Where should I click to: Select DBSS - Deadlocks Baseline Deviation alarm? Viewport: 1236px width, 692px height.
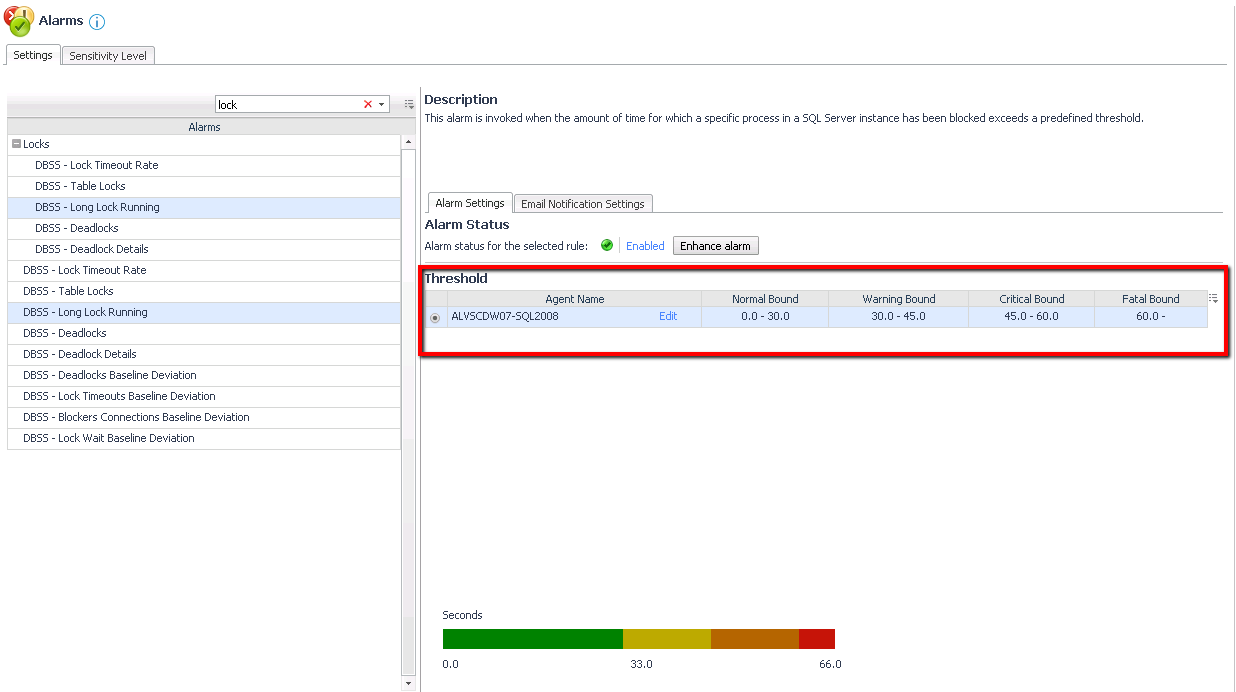[110, 375]
